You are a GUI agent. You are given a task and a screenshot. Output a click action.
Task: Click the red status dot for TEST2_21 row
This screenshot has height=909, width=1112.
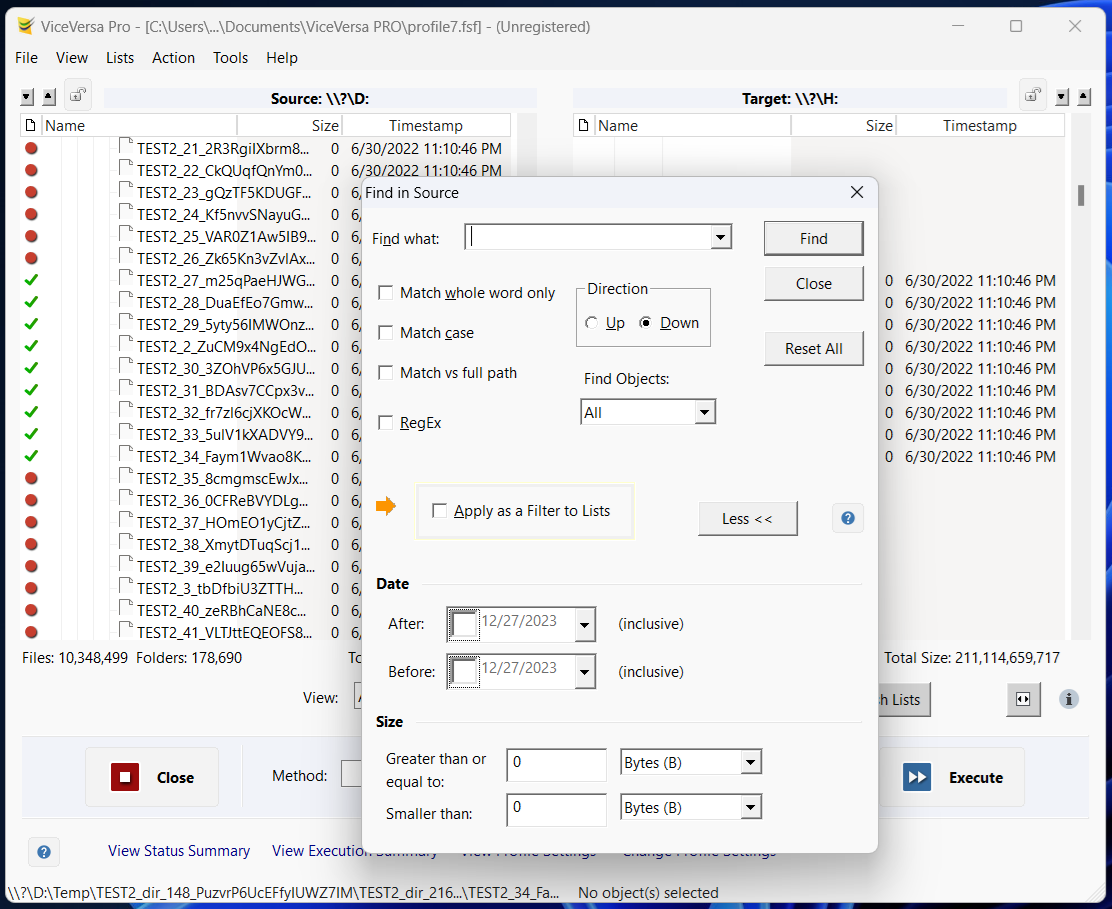31,148
